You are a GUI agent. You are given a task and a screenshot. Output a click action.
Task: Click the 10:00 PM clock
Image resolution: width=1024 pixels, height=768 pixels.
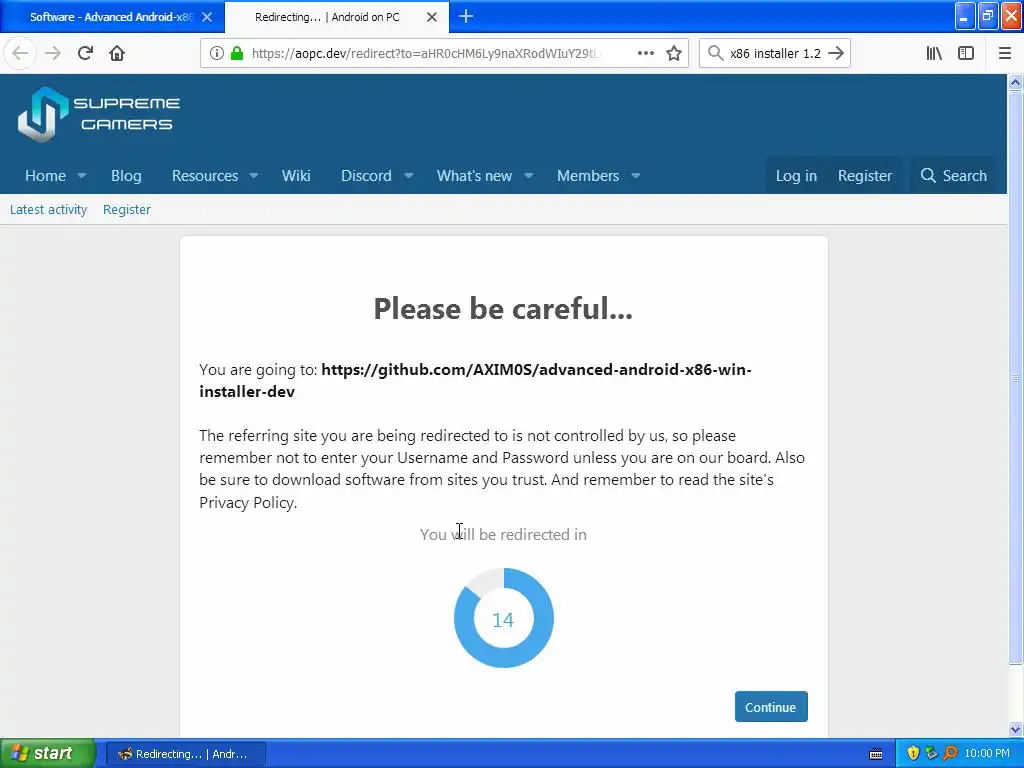coord(987,754)
